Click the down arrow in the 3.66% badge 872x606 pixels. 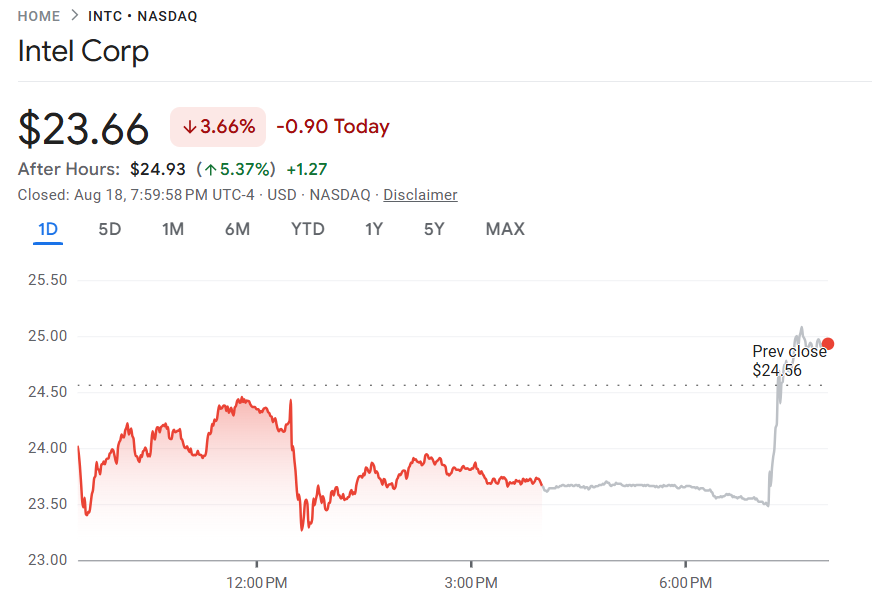189,127
